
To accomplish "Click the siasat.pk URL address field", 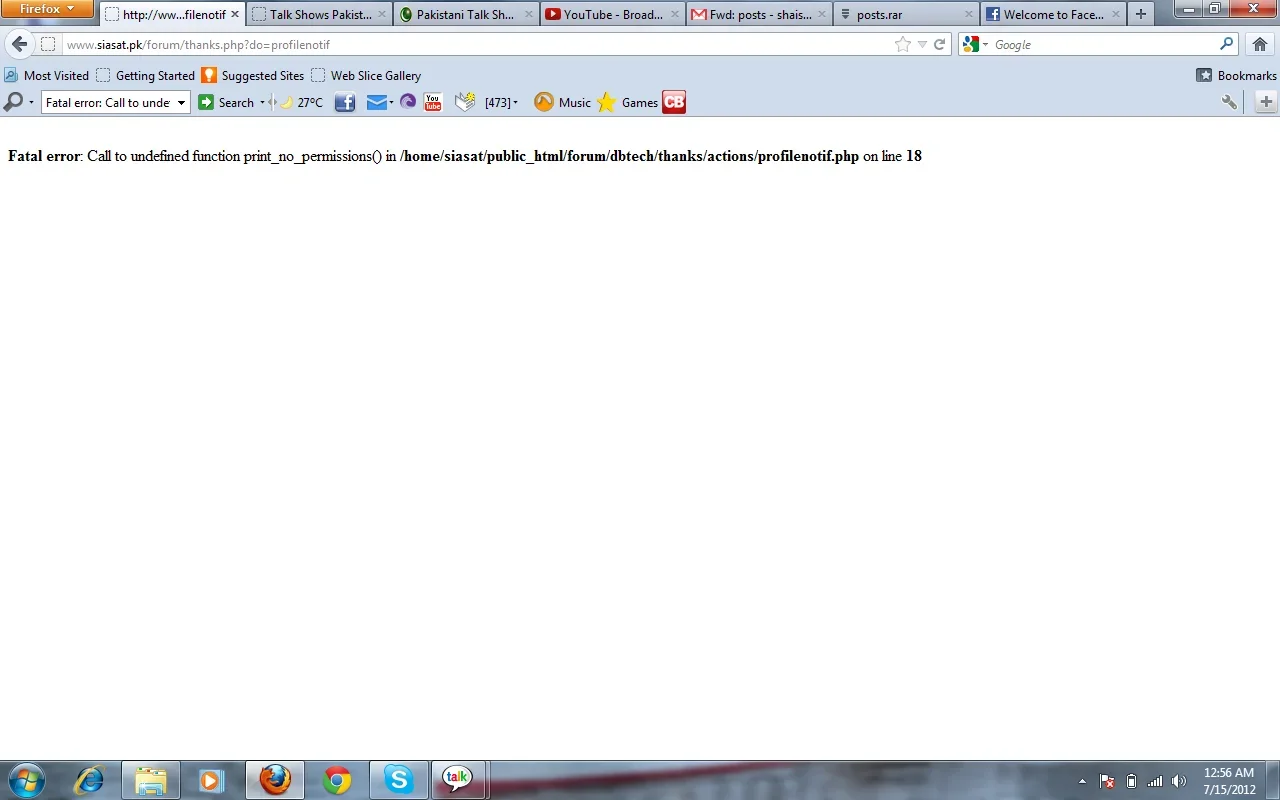I will (x=476, y=44).
